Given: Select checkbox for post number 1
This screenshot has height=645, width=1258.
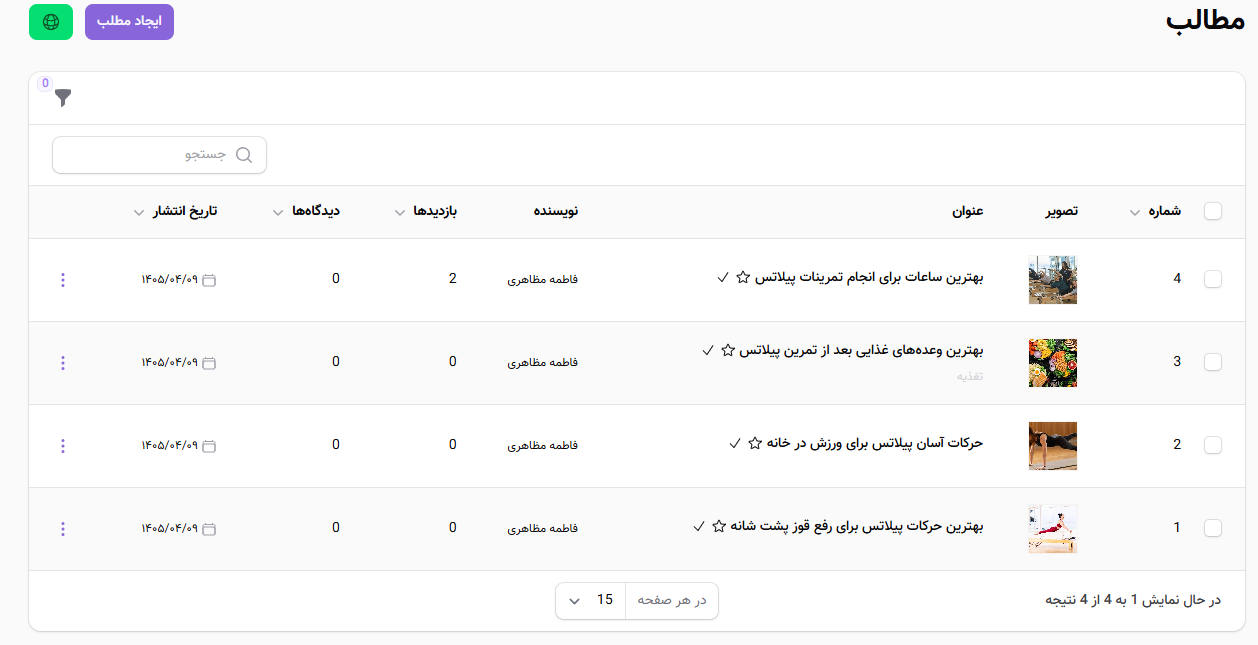Looking at the screenshot, I should tap(1213, 529).
